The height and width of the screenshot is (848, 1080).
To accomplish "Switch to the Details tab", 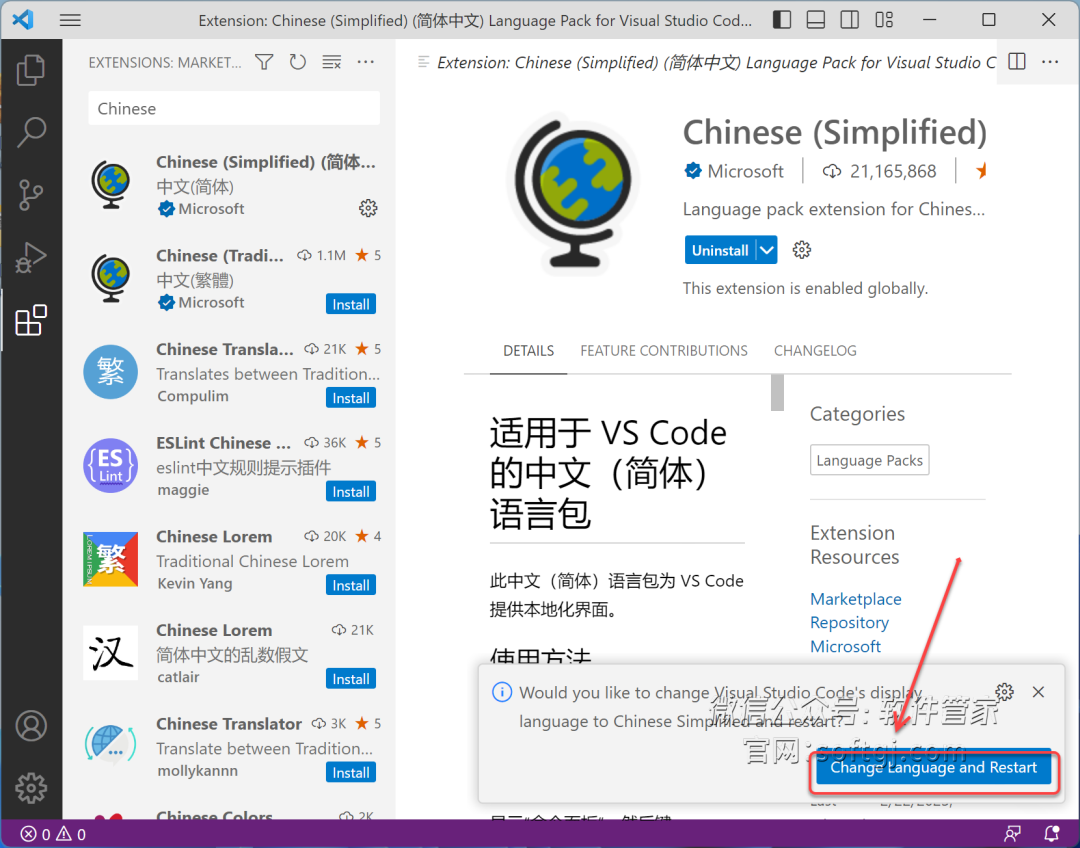I will [x=528, y=351].
